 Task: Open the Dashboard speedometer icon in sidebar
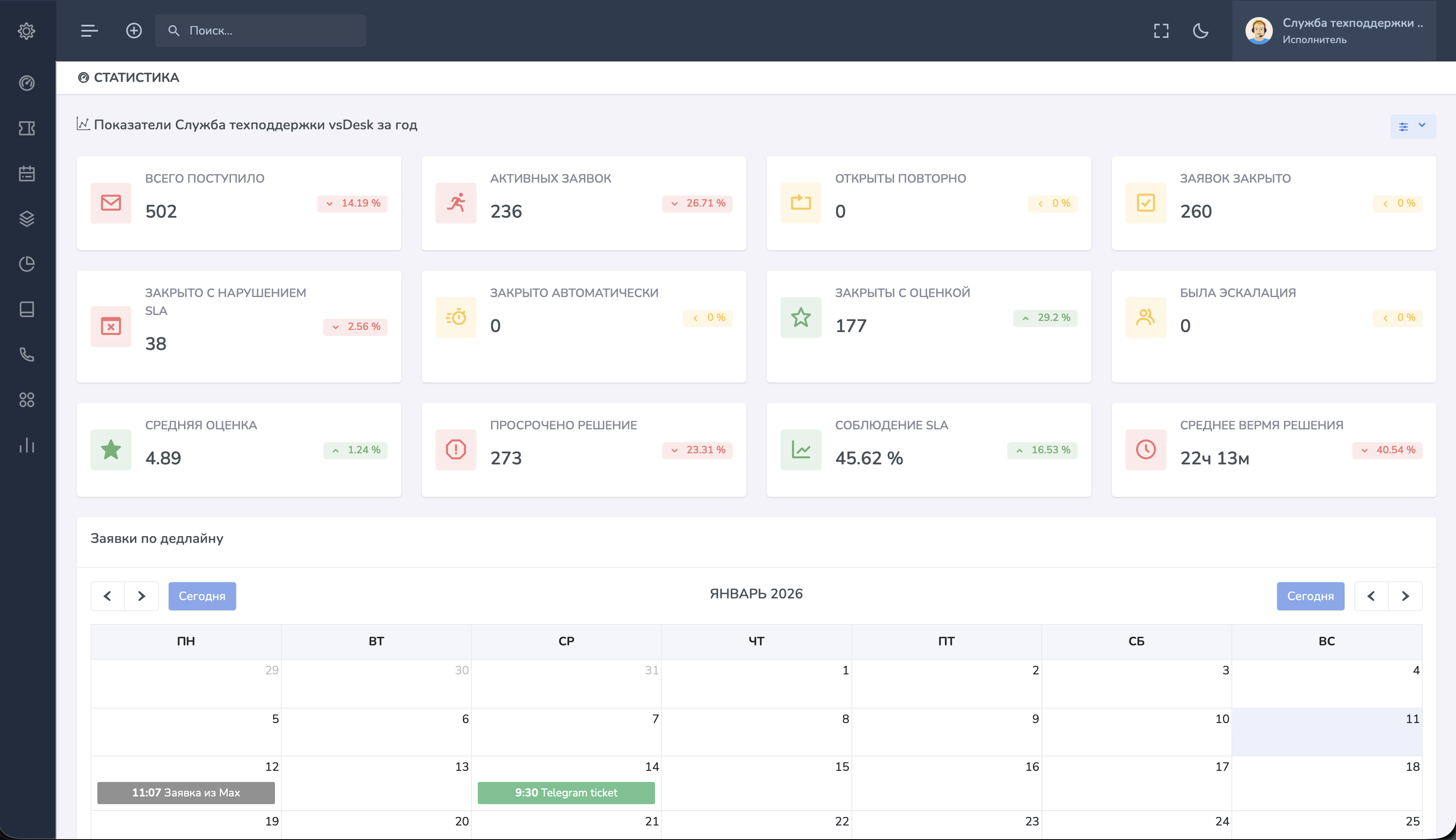coord(27,83)
